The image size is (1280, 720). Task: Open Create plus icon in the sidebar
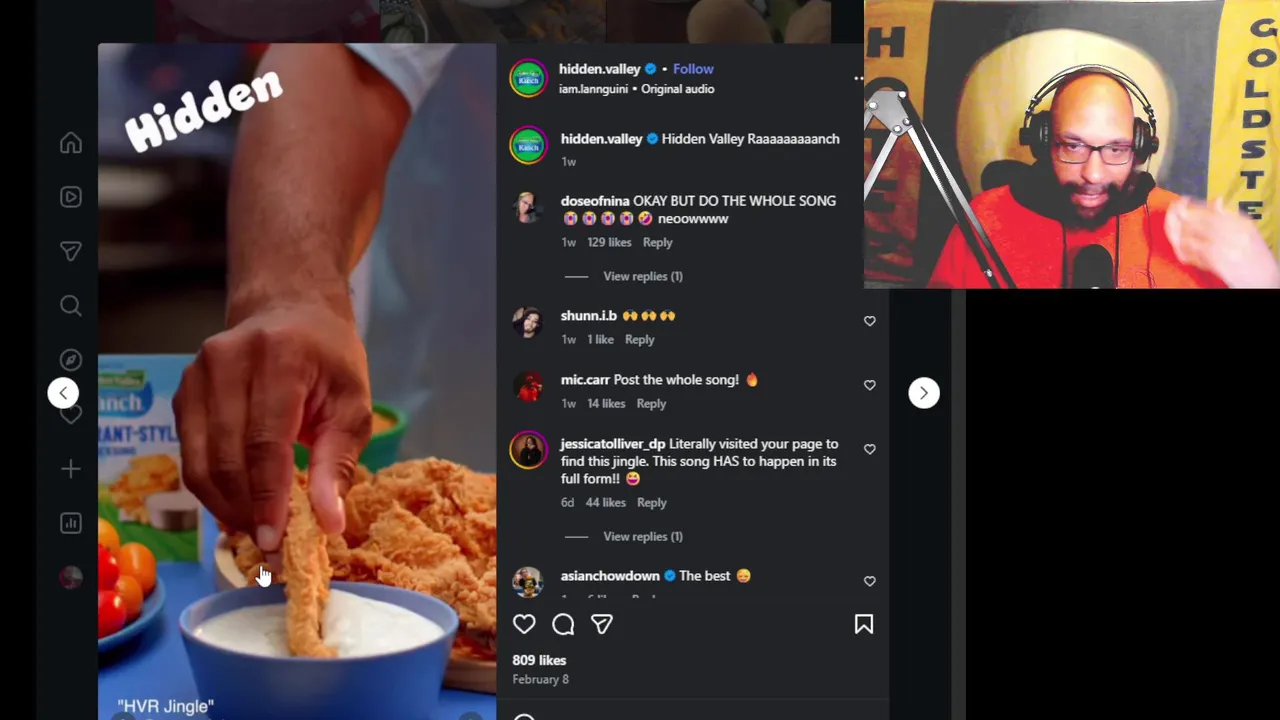pyautogui.click(x=70, y=469)
